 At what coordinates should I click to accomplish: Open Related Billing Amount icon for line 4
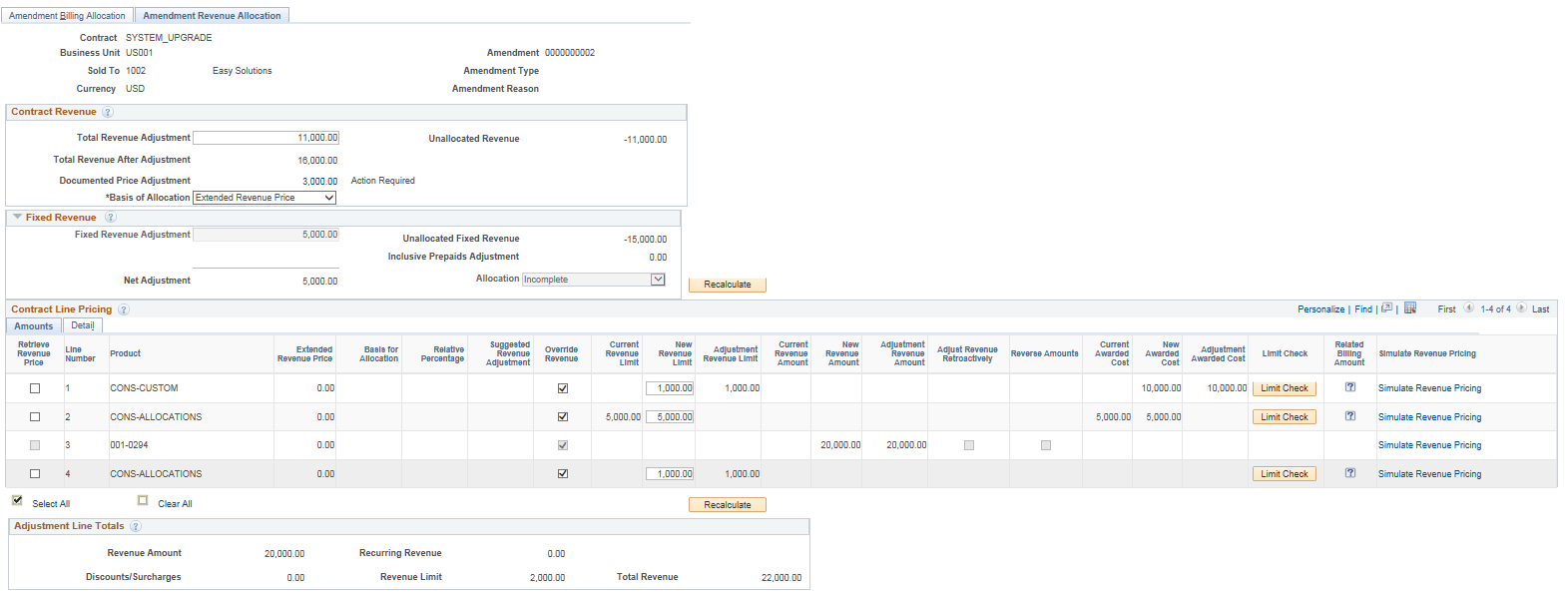coord(1349,473)
